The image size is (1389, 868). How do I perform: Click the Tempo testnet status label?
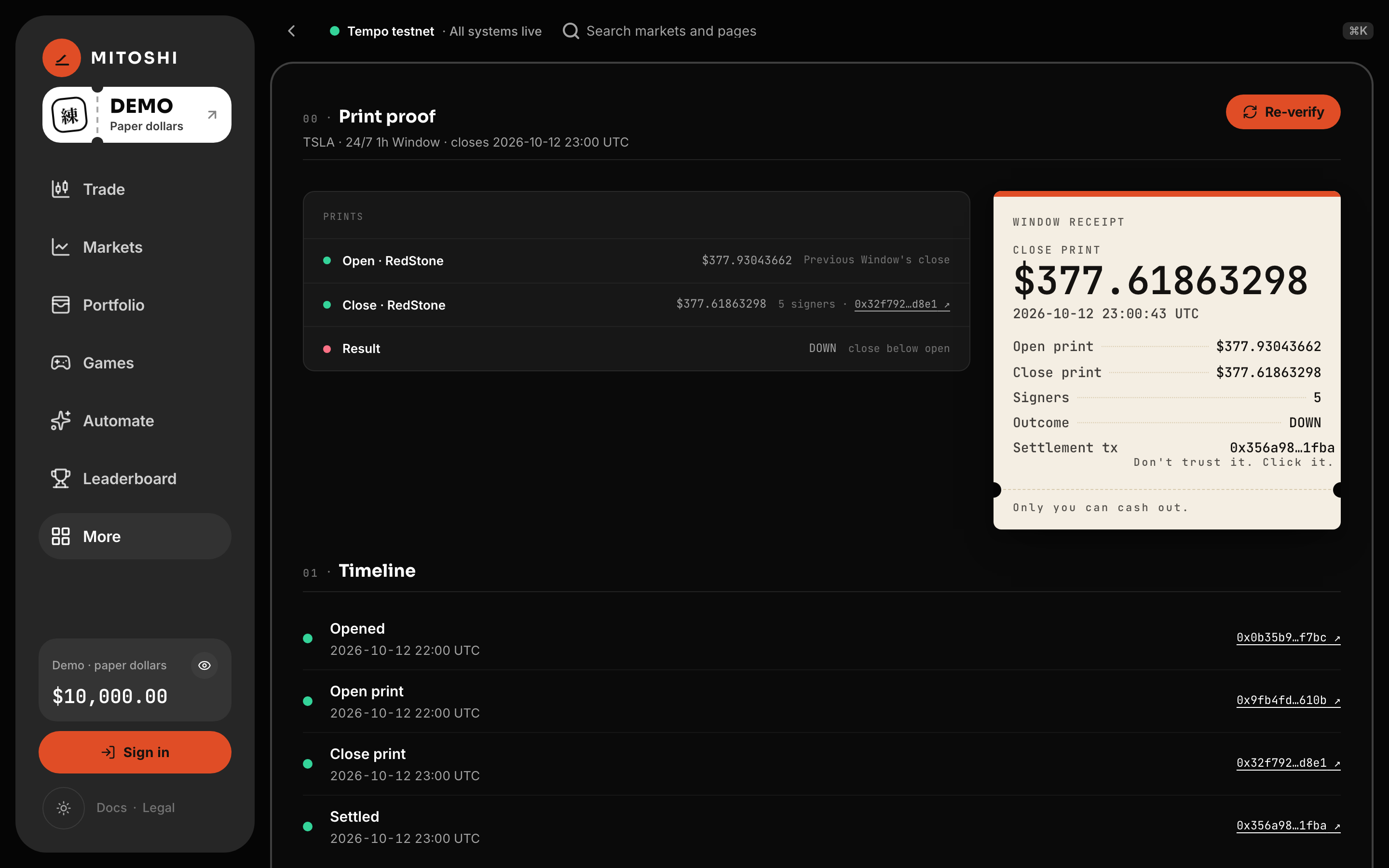click(x=390, y=31)
